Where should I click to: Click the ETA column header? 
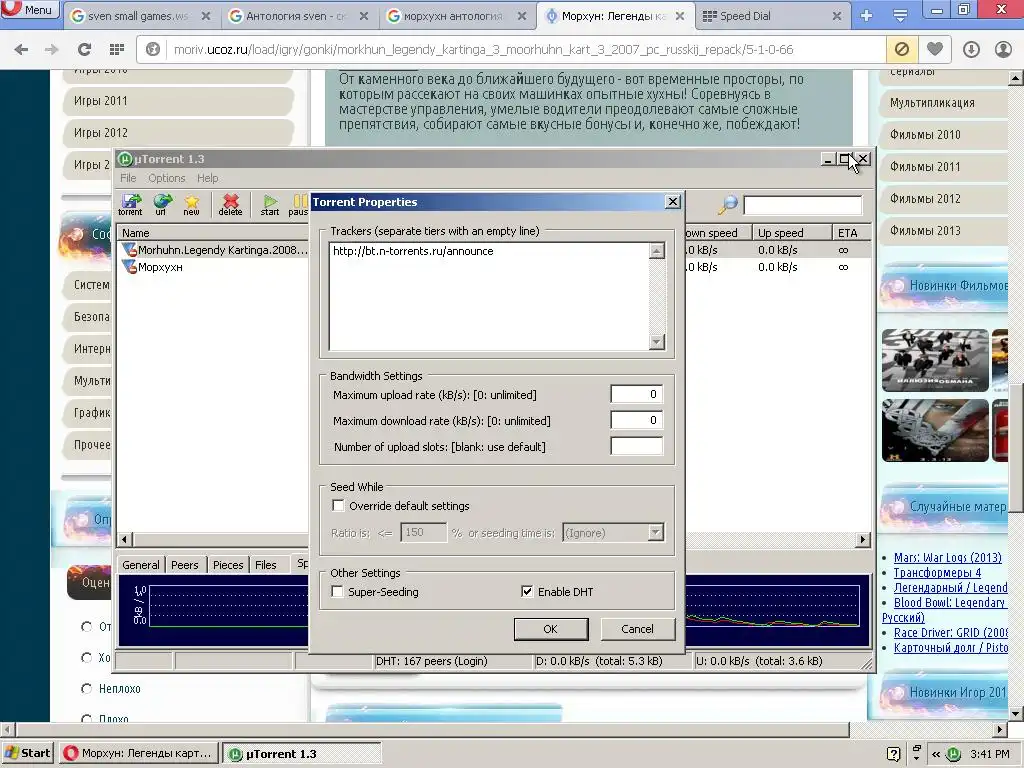(851, 233)
